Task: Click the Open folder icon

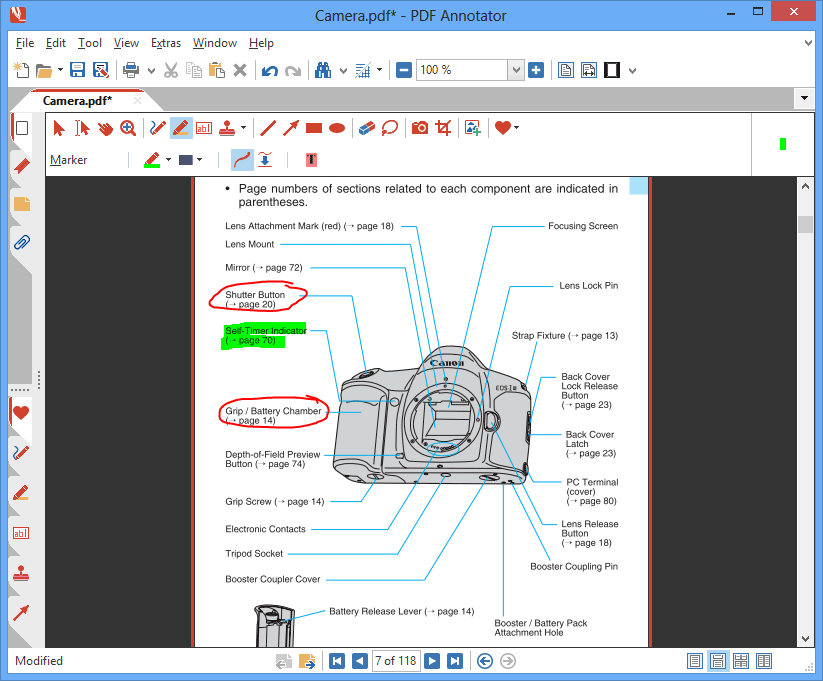Action: (x=44, y=70)
